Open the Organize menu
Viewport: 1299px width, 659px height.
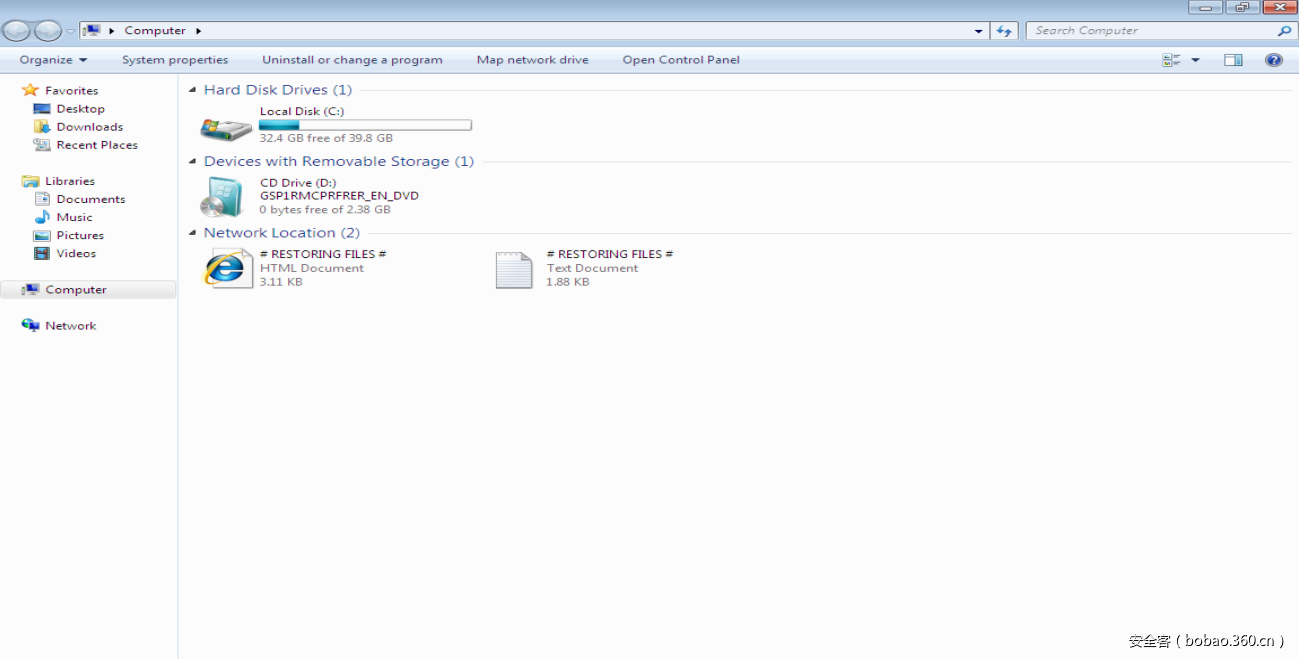(x=53, y=60)
